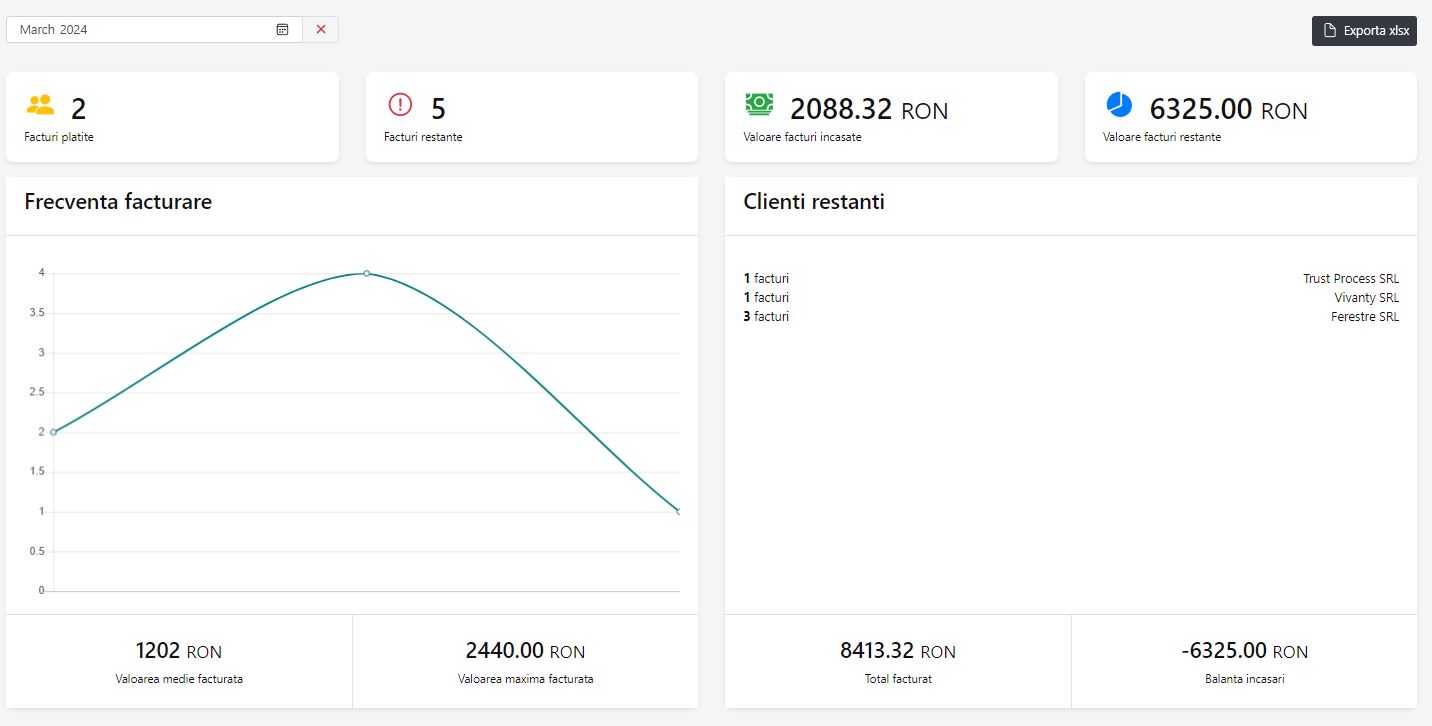1432x726 pixels.
Task: Click the 2088.32 RON collected value
Action: [x=869, y=109]
